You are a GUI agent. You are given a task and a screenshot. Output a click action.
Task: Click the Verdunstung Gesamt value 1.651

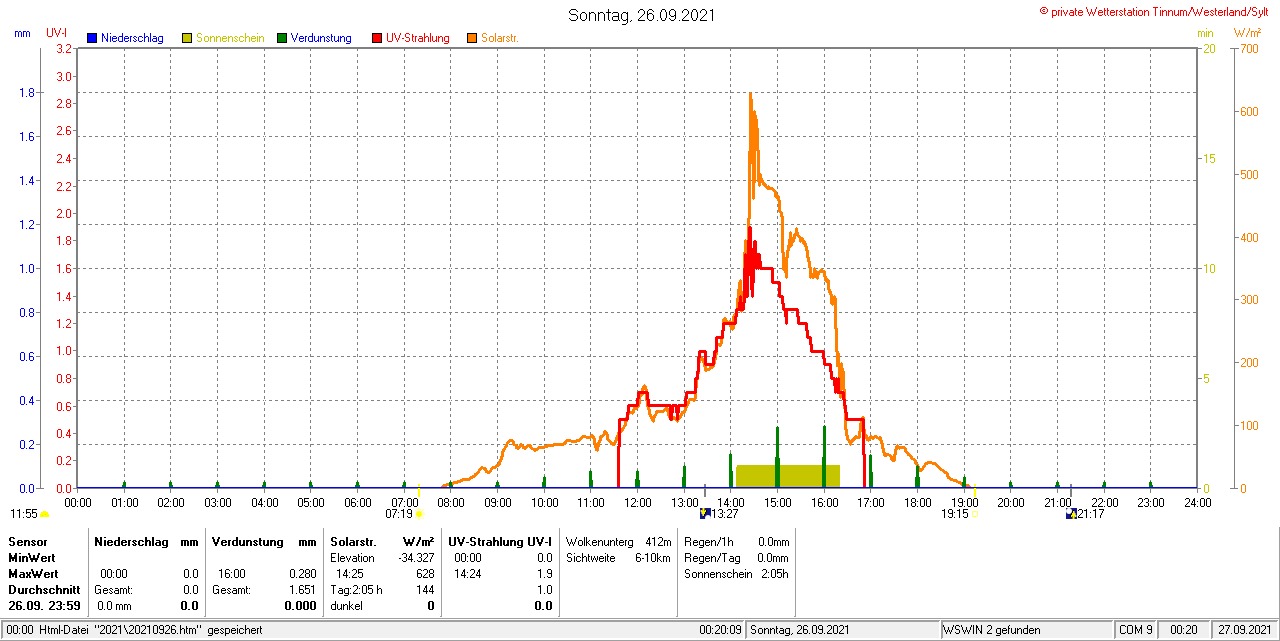click(x=303, y=590)
